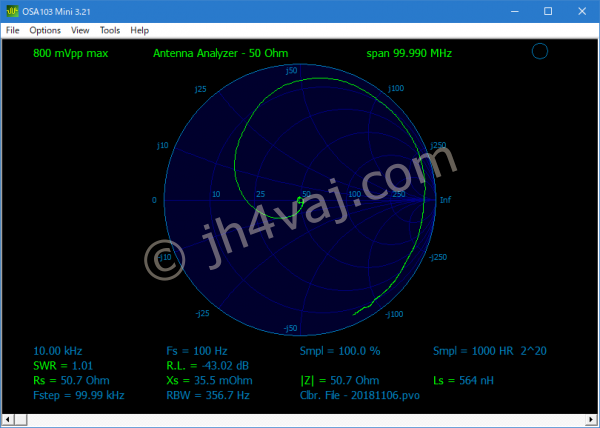Screen dimensions: 600x428
Task: Click the 'Clbr. File - 20181106.pvo' label
Action: (360, 395)
